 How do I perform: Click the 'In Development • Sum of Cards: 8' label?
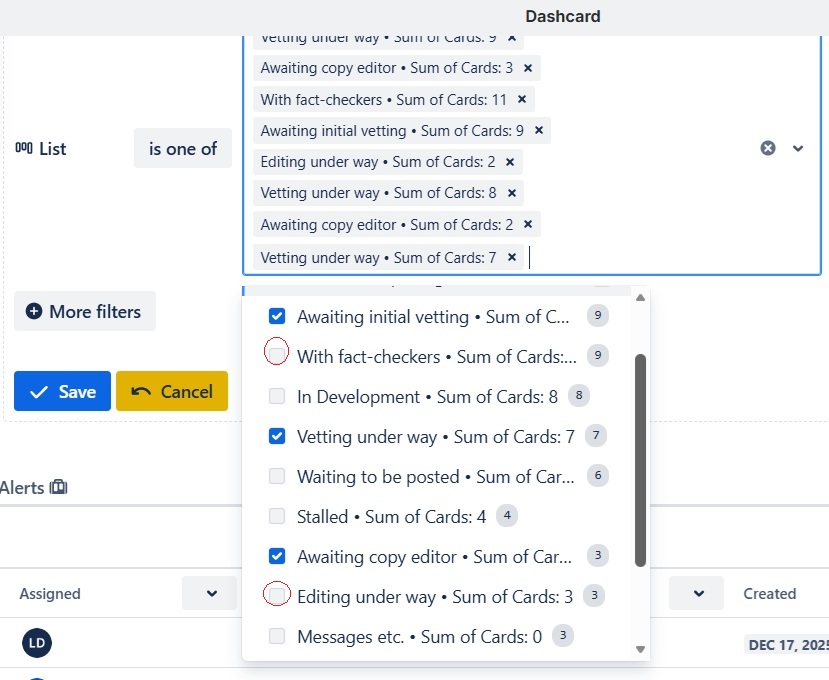coord(427,397)
